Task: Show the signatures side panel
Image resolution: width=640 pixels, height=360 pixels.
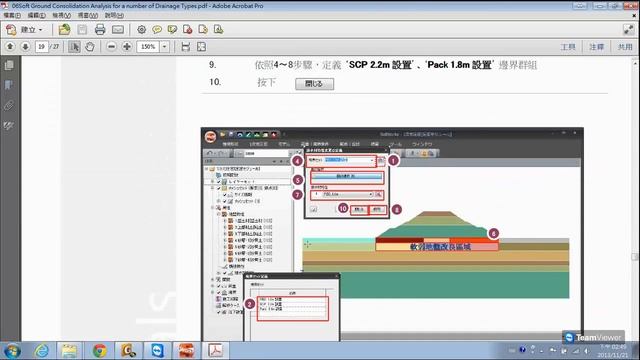Action: 9,125
